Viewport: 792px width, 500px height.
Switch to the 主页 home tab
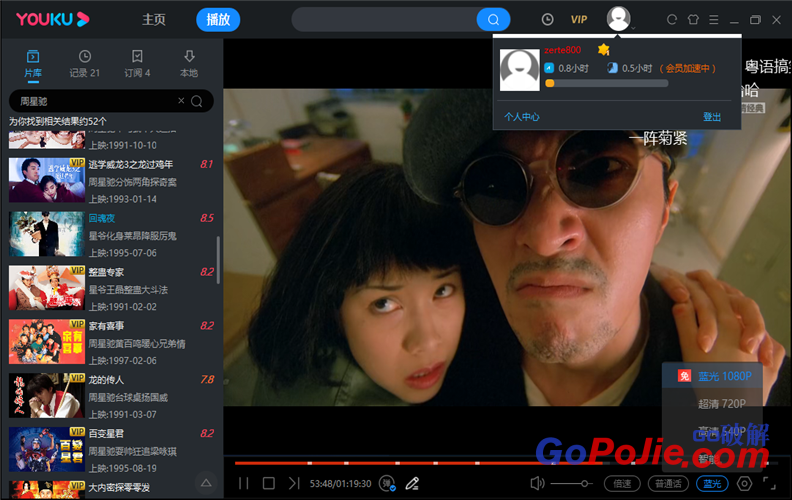point(154,19)
